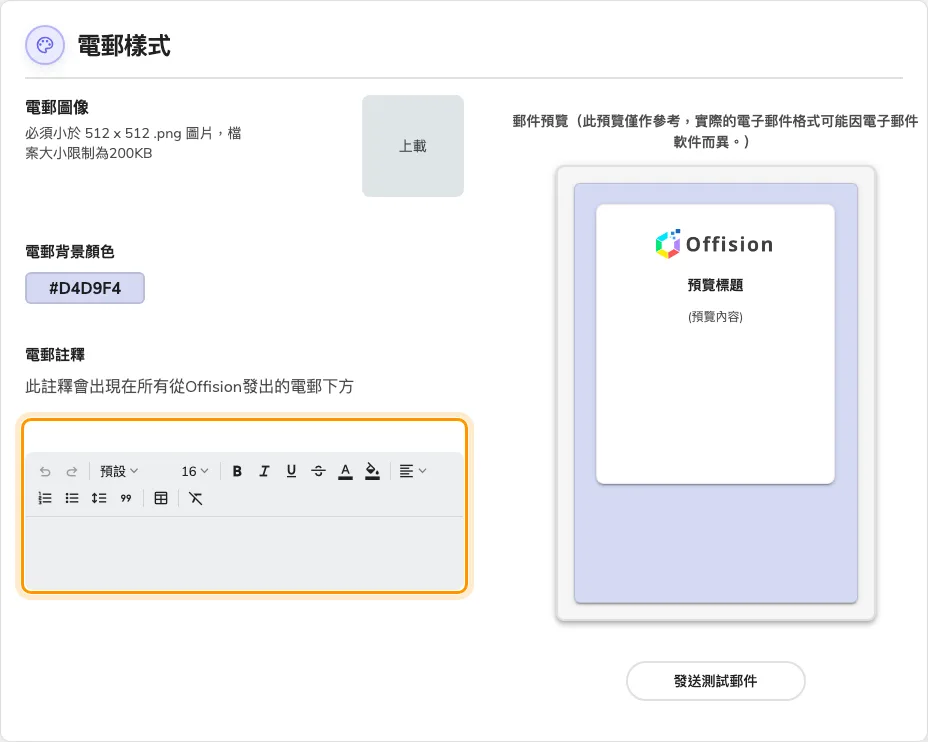Click the 電郵圖像 section label

(x=57, y=108)
